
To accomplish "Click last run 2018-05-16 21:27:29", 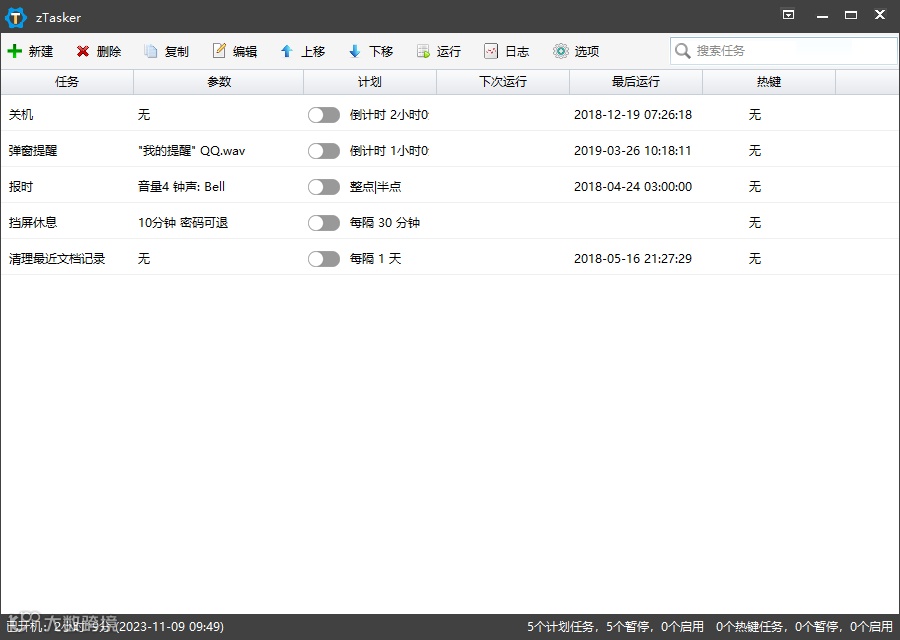I will pyautogui.click(x=633, y=259).
